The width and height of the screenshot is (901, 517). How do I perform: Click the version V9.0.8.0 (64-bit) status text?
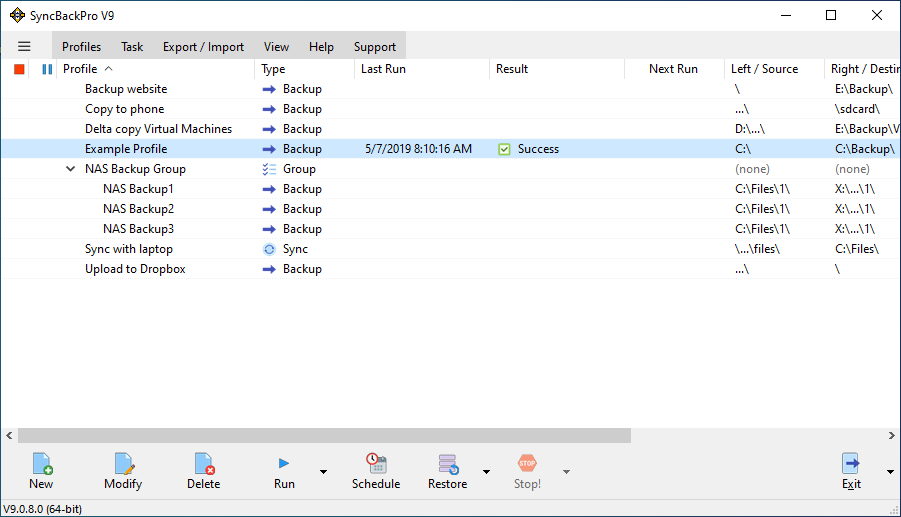click(43, 509)
